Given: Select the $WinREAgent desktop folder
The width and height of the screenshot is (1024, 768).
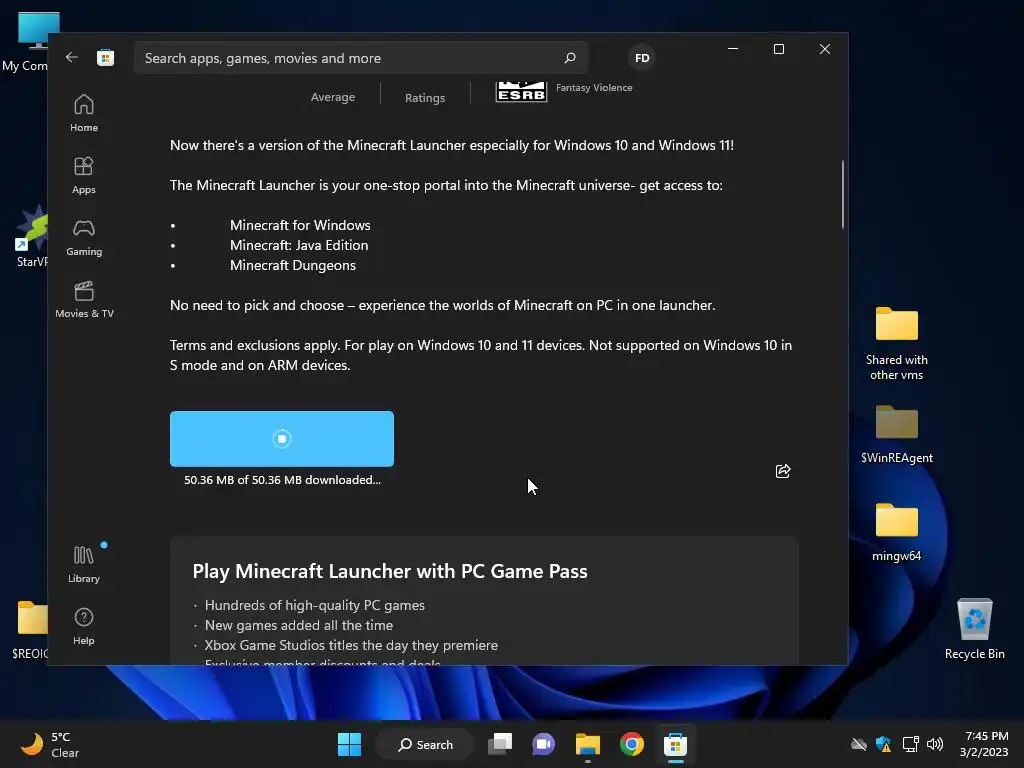Looking at the screenshot, I should (x=896, y=434).
